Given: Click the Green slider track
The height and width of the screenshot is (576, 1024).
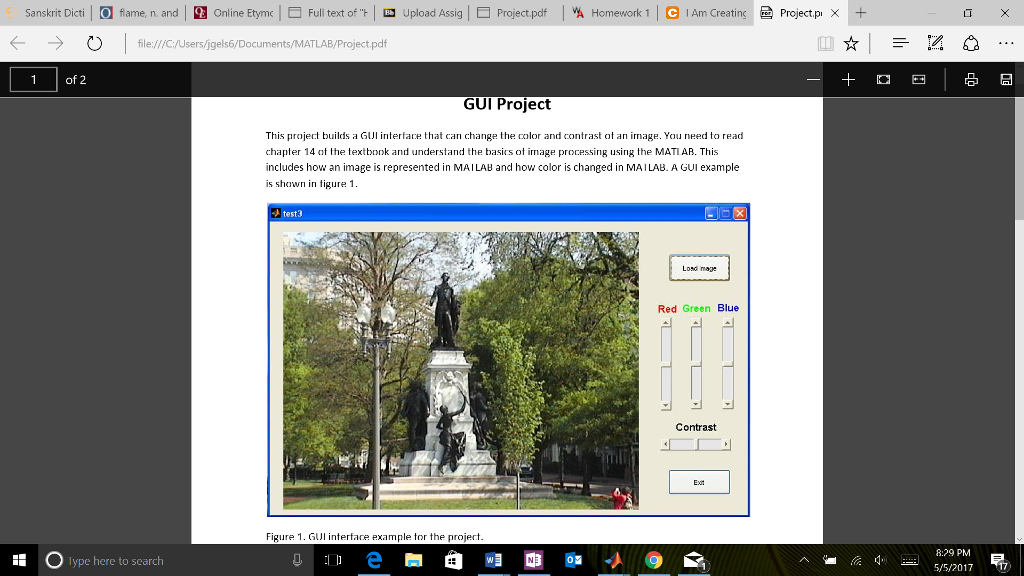Looking at the screenshot, I should click(696, 364).
